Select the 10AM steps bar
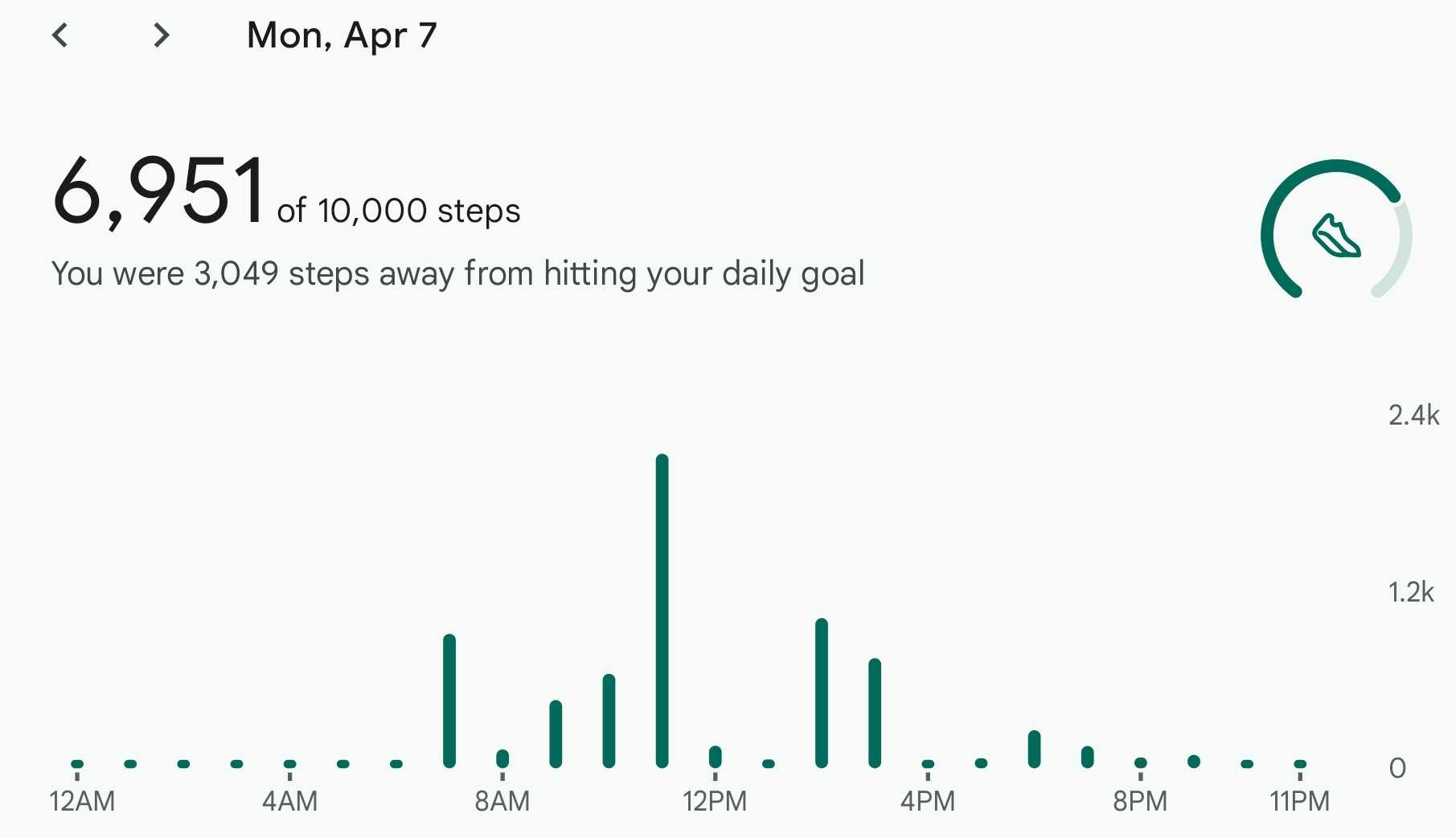Image resolution: width=1456 pixels, height=838 pixels. (x=609, y=721)
